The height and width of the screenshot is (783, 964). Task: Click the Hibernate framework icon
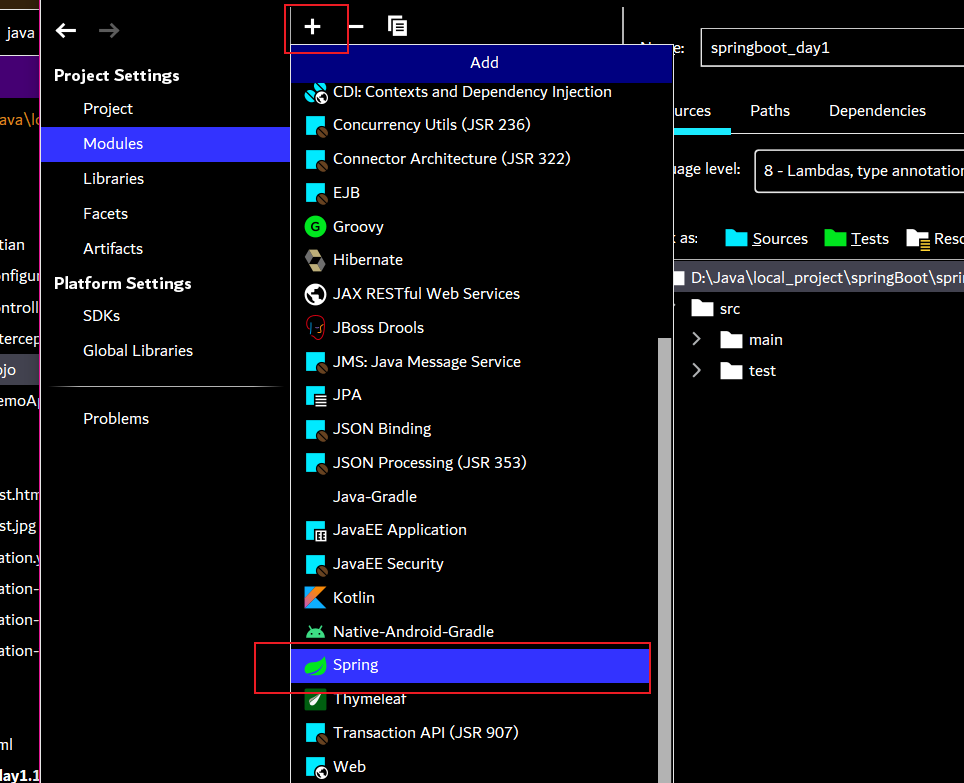(315, 260)
